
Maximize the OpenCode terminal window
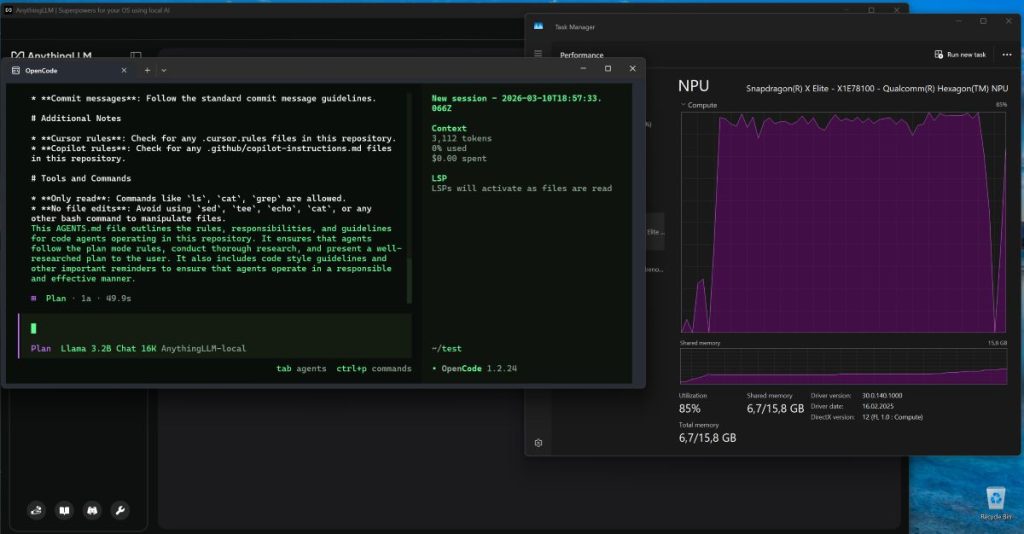tap(608, 69)
